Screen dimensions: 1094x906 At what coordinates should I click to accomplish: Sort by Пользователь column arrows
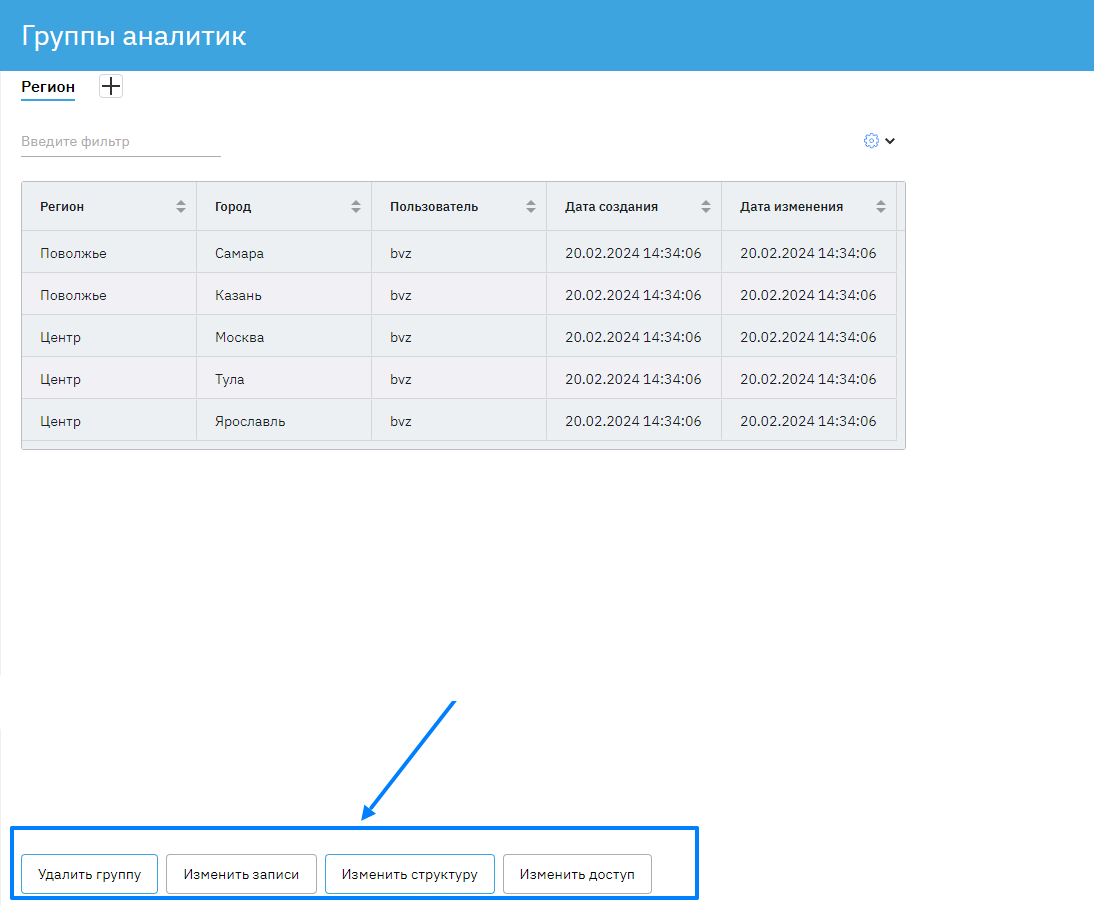pos(531,207)
